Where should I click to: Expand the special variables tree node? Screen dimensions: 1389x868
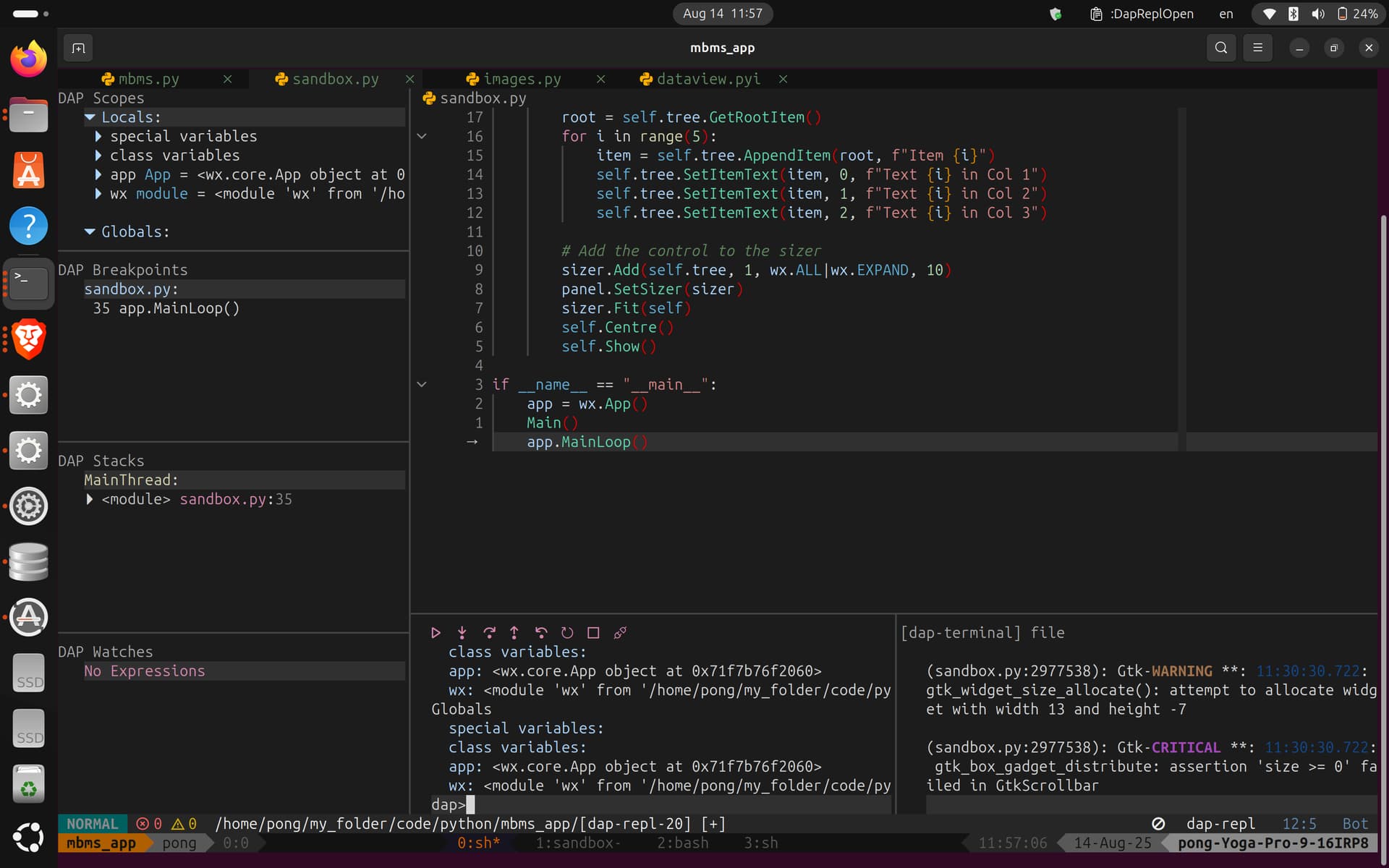click(x=98, y=136)
